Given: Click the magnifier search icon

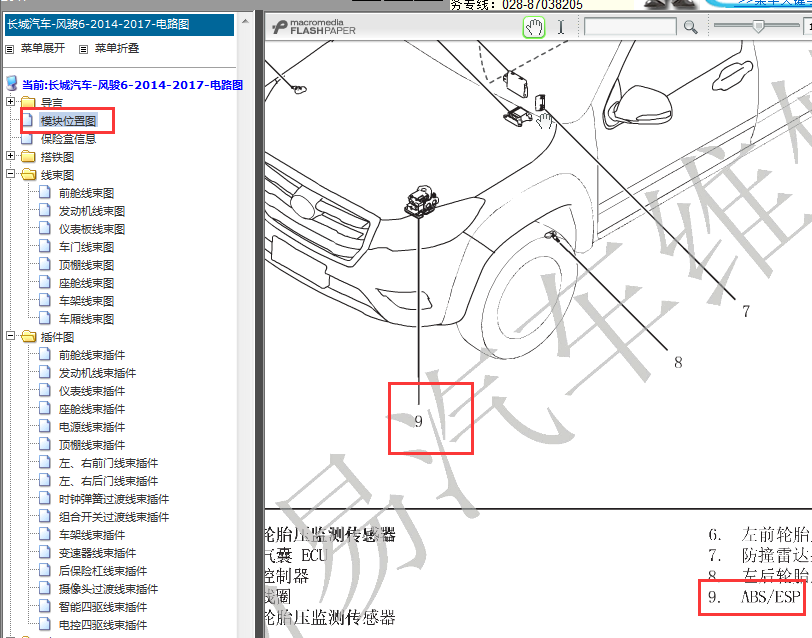Looking at the screenshot, I should tap(690, 27).
